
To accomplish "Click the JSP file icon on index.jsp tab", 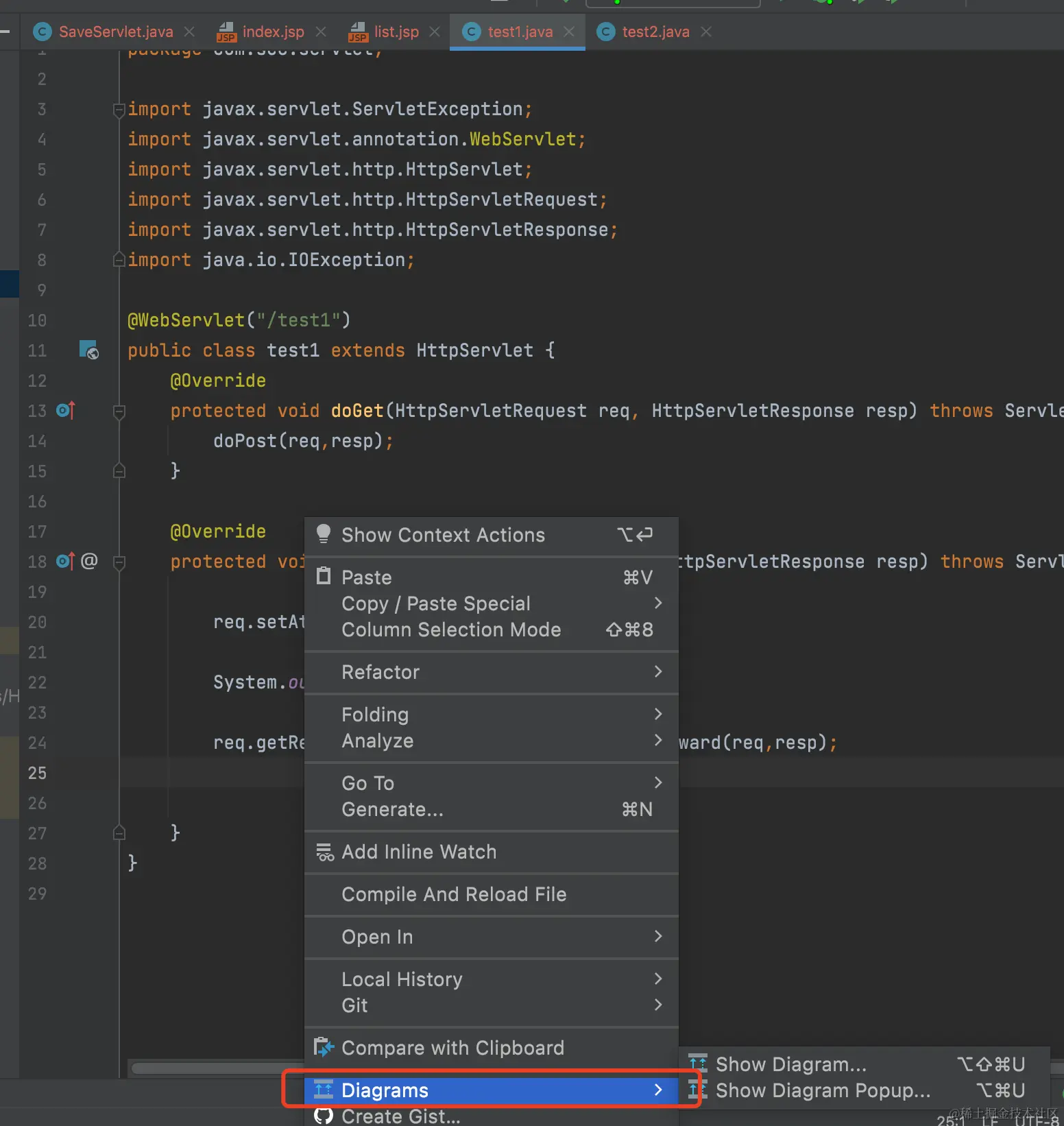I will [226, 32].
